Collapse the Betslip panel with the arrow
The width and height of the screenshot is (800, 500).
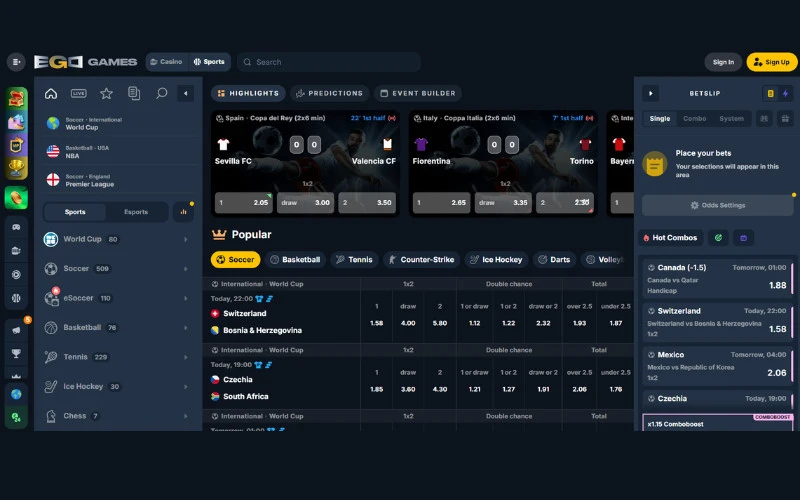(651, 93)
